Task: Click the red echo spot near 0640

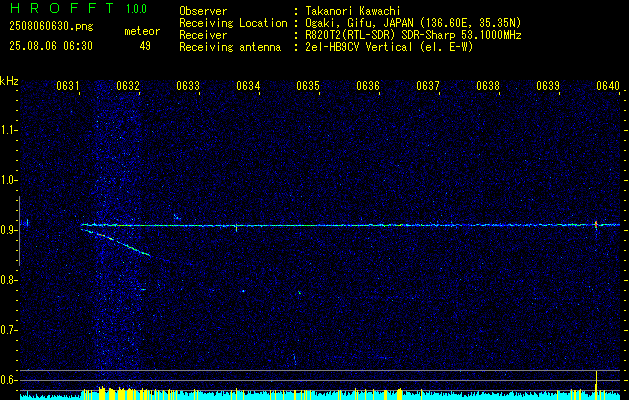Action: (596, 224)
